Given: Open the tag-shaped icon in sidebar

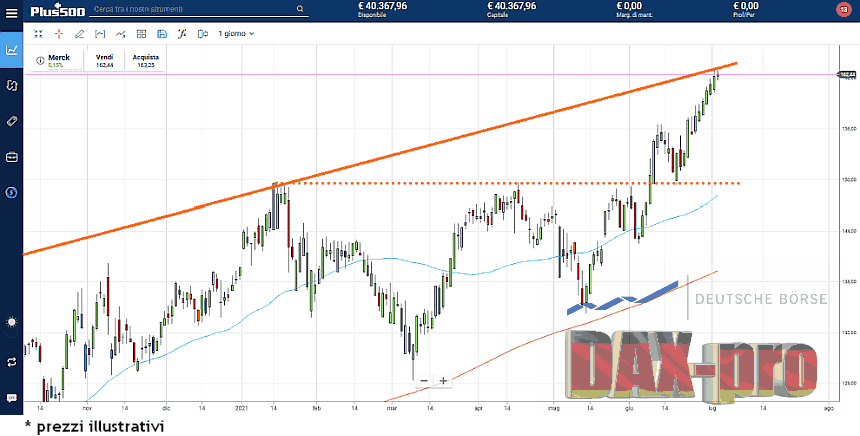Looking at the screenshot, I should 12,121.
